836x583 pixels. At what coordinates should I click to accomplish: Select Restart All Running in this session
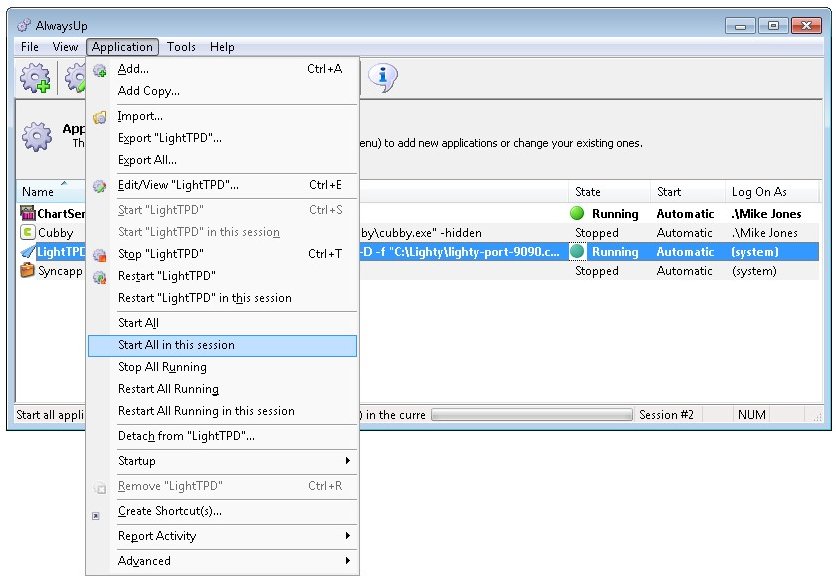[222, 411]
